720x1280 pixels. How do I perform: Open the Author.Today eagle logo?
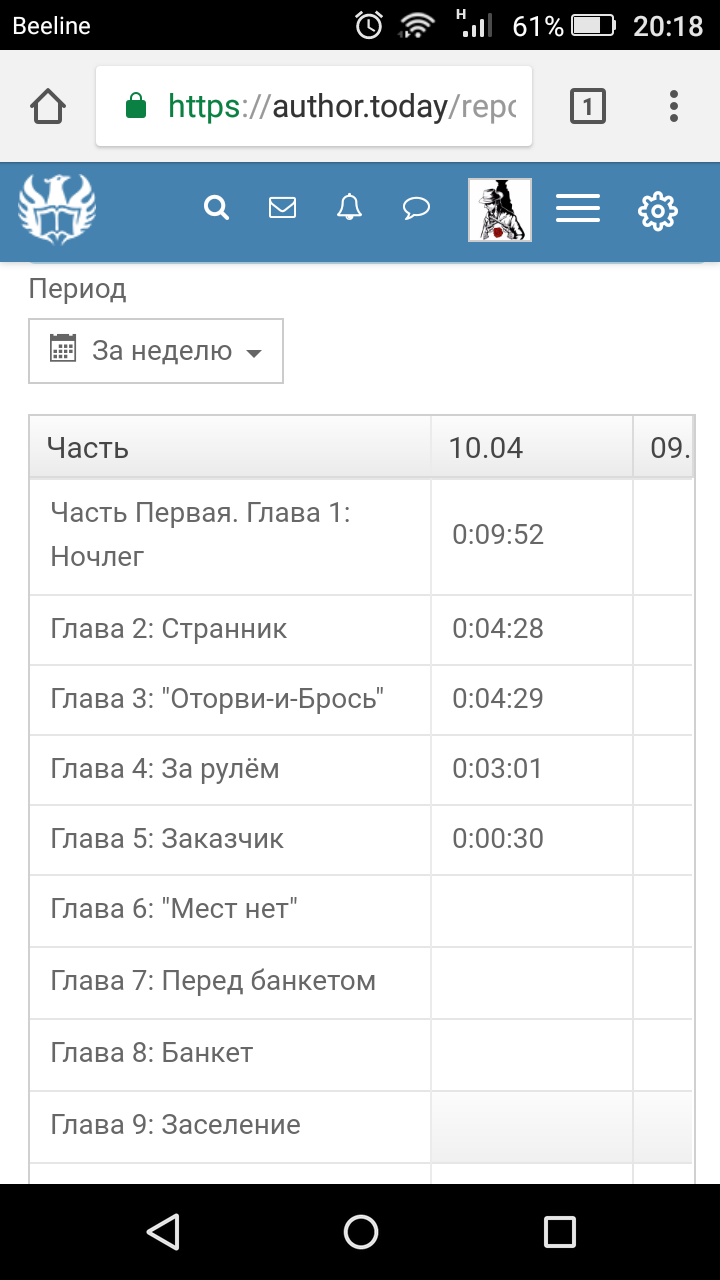(x=57, y=210)
